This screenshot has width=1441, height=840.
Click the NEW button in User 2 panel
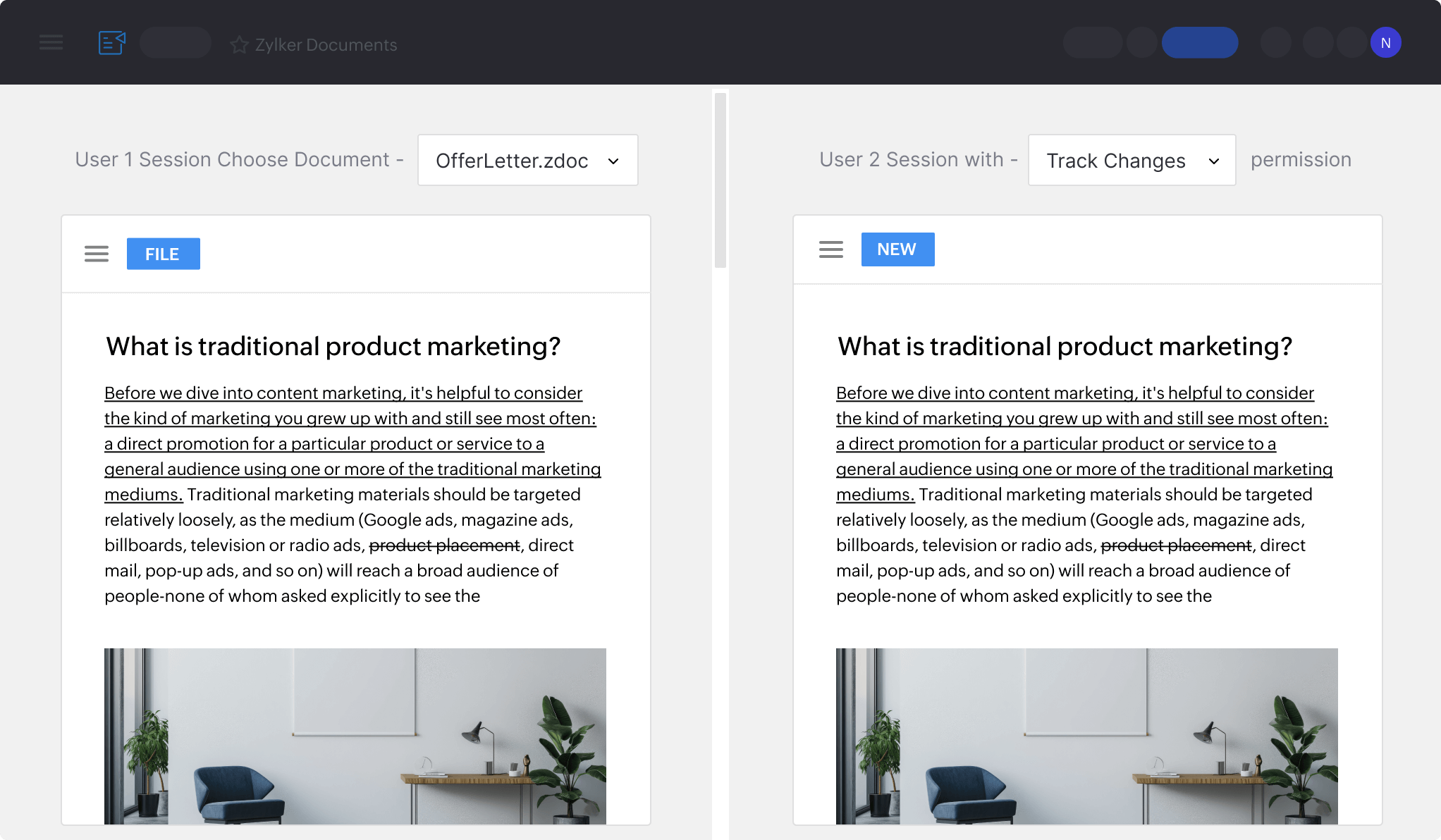pyautogui.click(x=897, y=249)
